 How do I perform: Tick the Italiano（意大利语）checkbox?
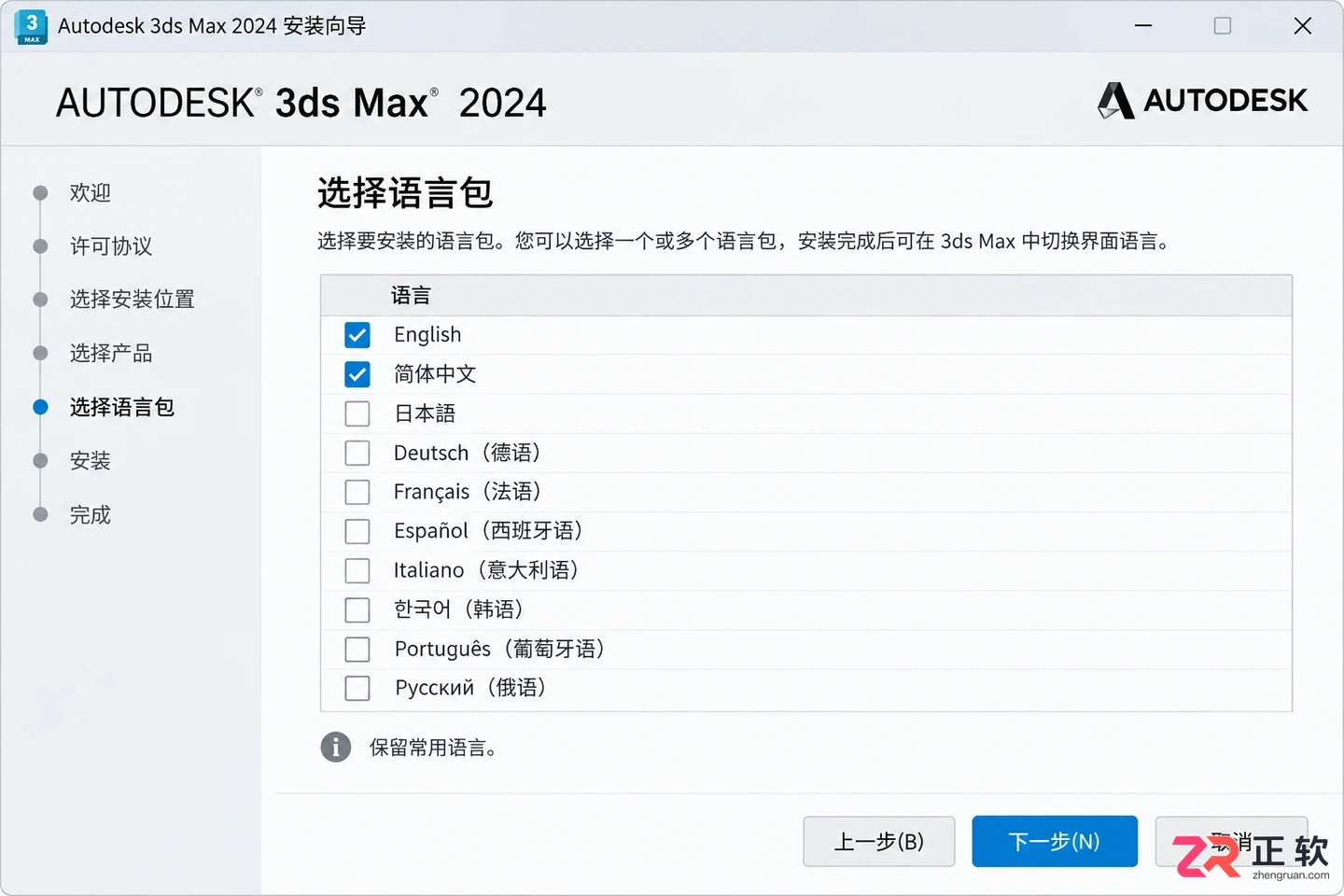[x=357, y=570]
